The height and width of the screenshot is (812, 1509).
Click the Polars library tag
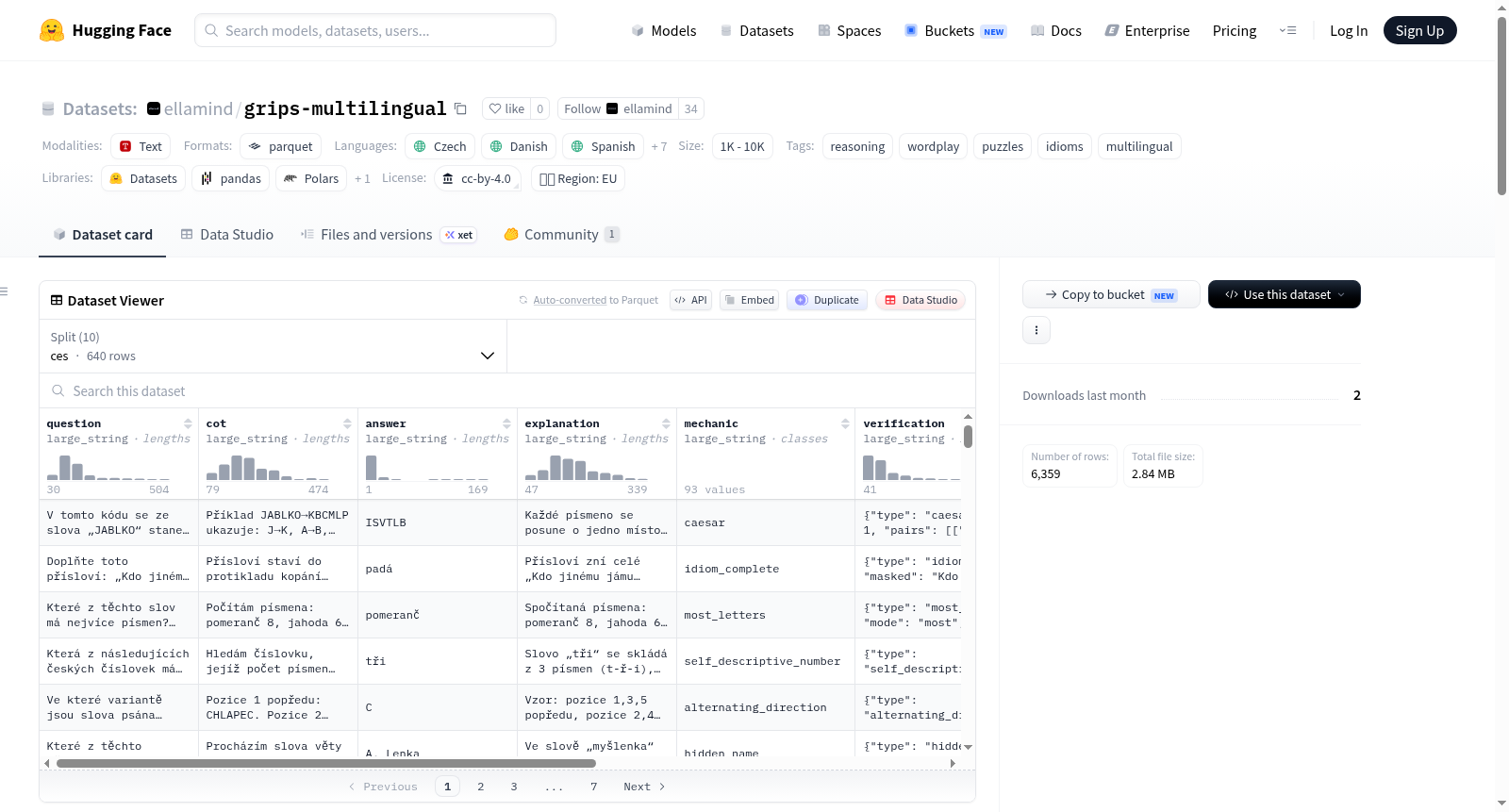(x=311, y=178)
